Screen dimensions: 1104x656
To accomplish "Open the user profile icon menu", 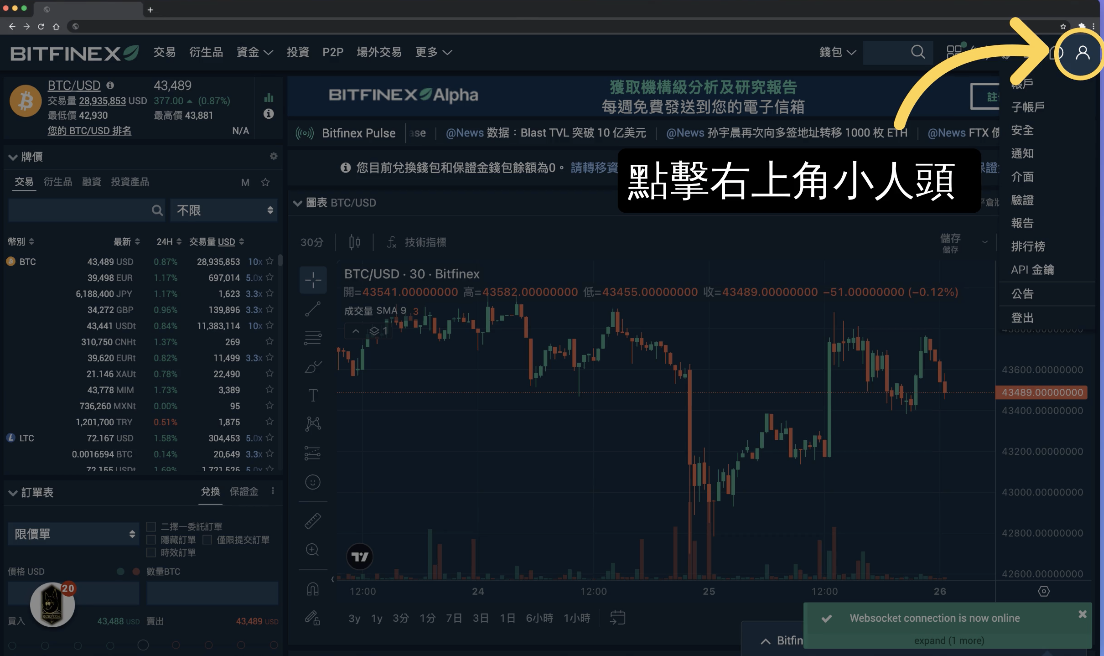I will tap(1082, 53).
